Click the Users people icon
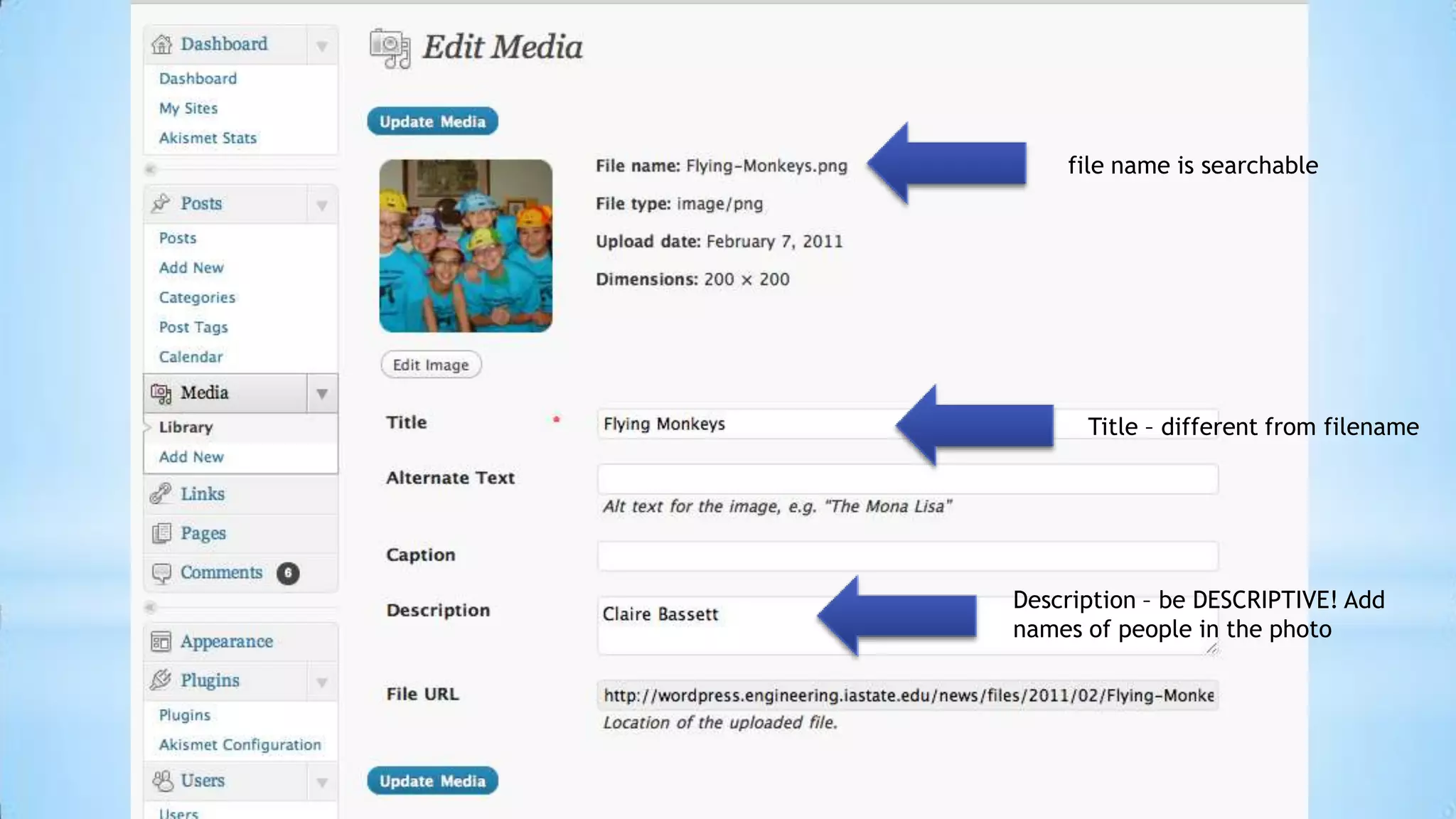 click(162, 781)
